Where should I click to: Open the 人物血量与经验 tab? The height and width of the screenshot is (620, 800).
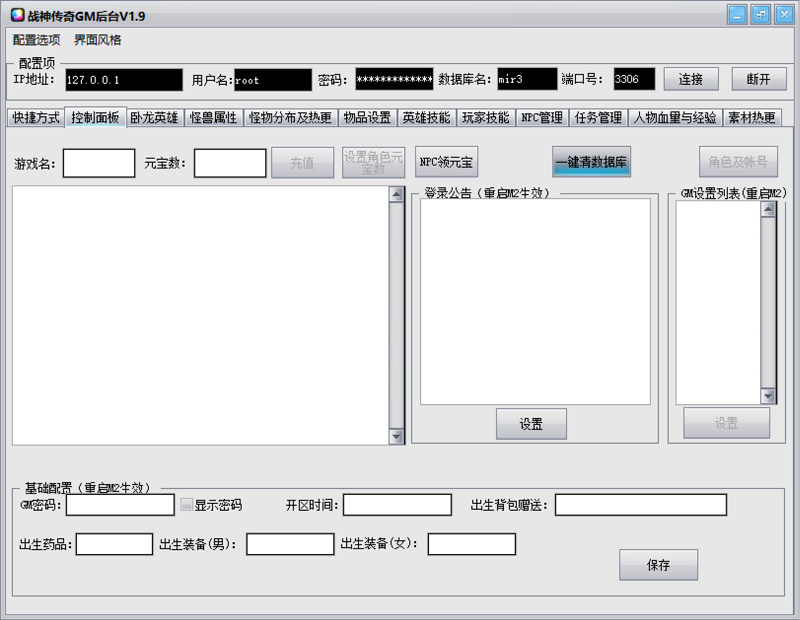tap(675, 117)
